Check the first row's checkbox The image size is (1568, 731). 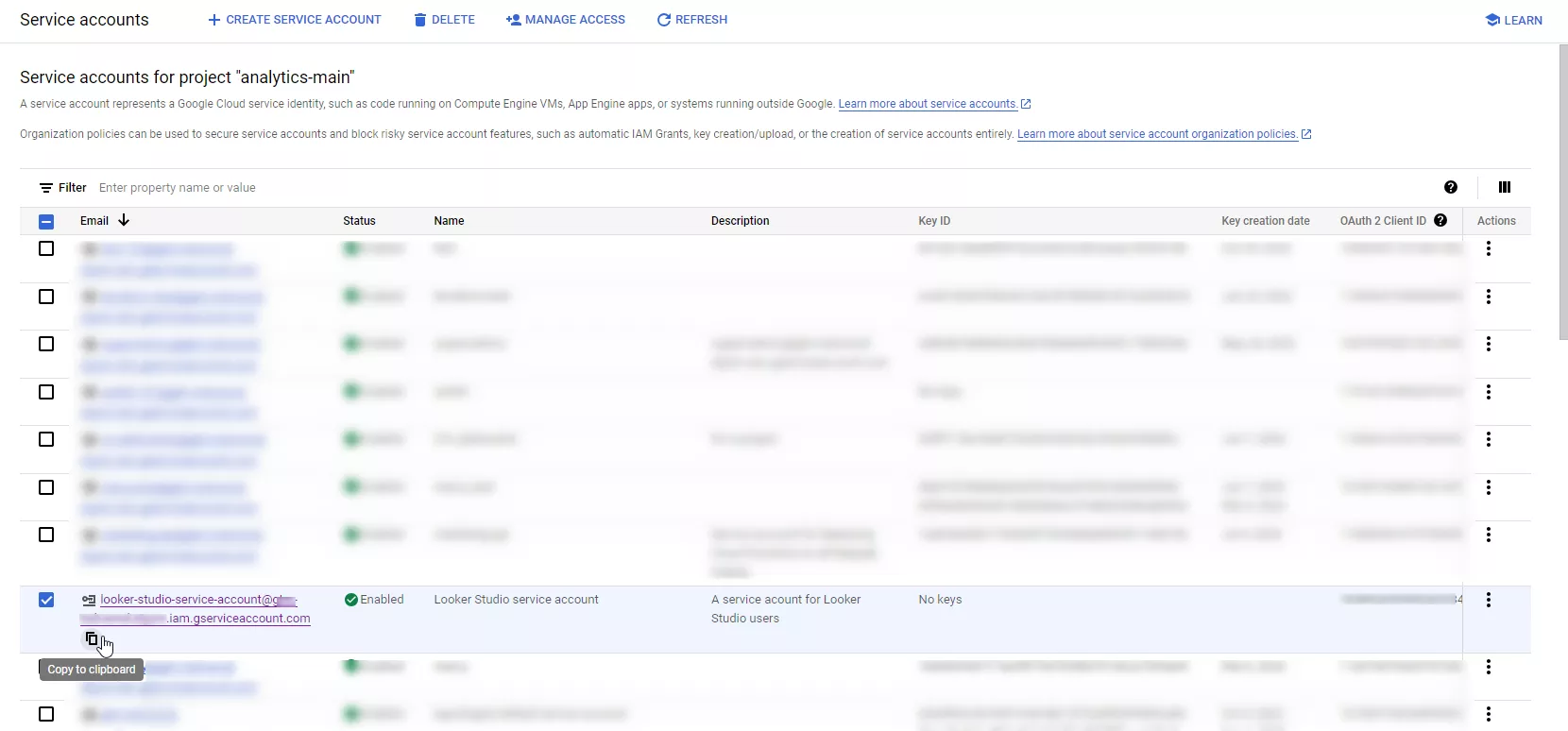click(x=46, y=248)
